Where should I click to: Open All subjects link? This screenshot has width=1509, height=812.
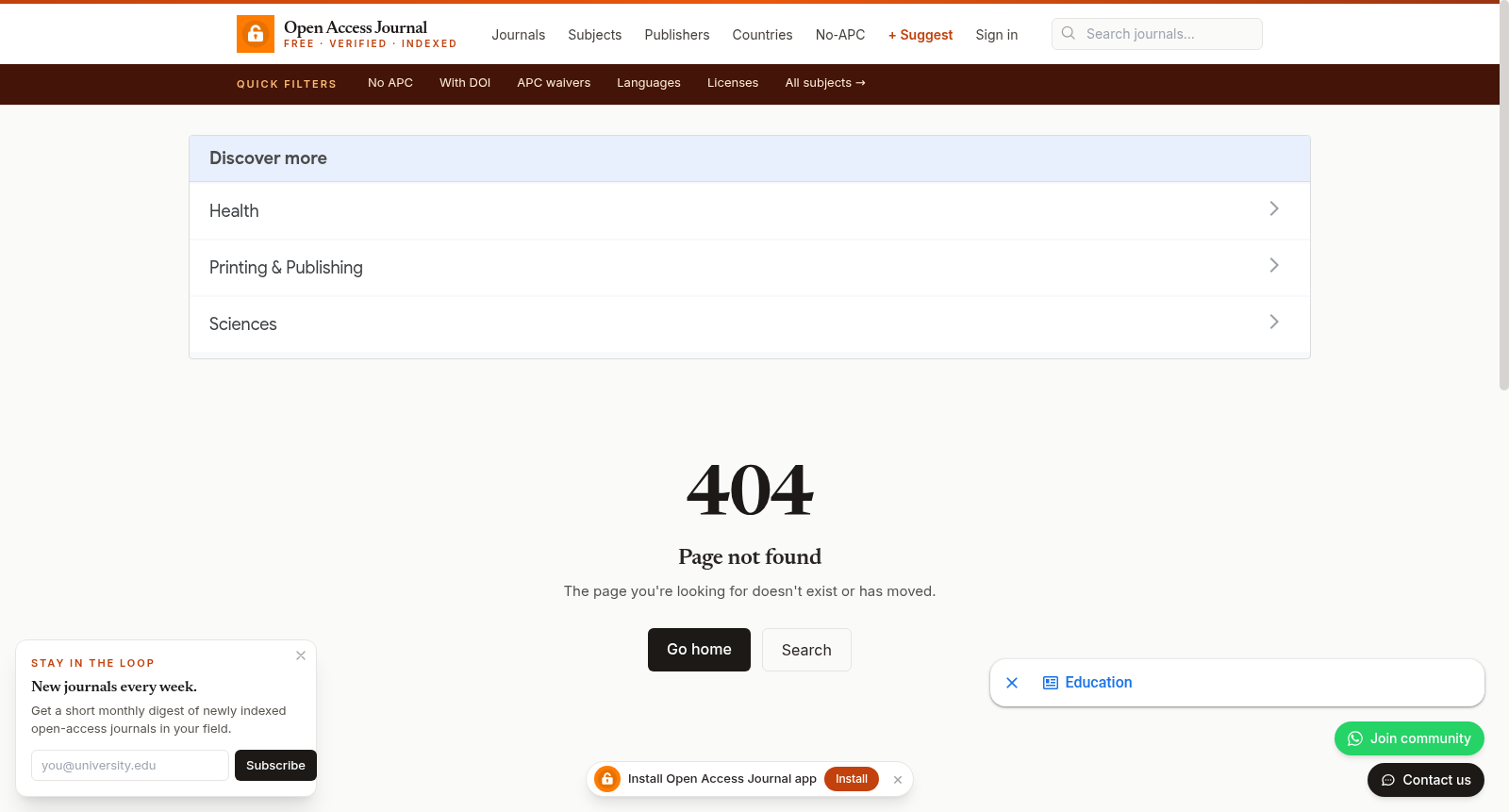825,83
